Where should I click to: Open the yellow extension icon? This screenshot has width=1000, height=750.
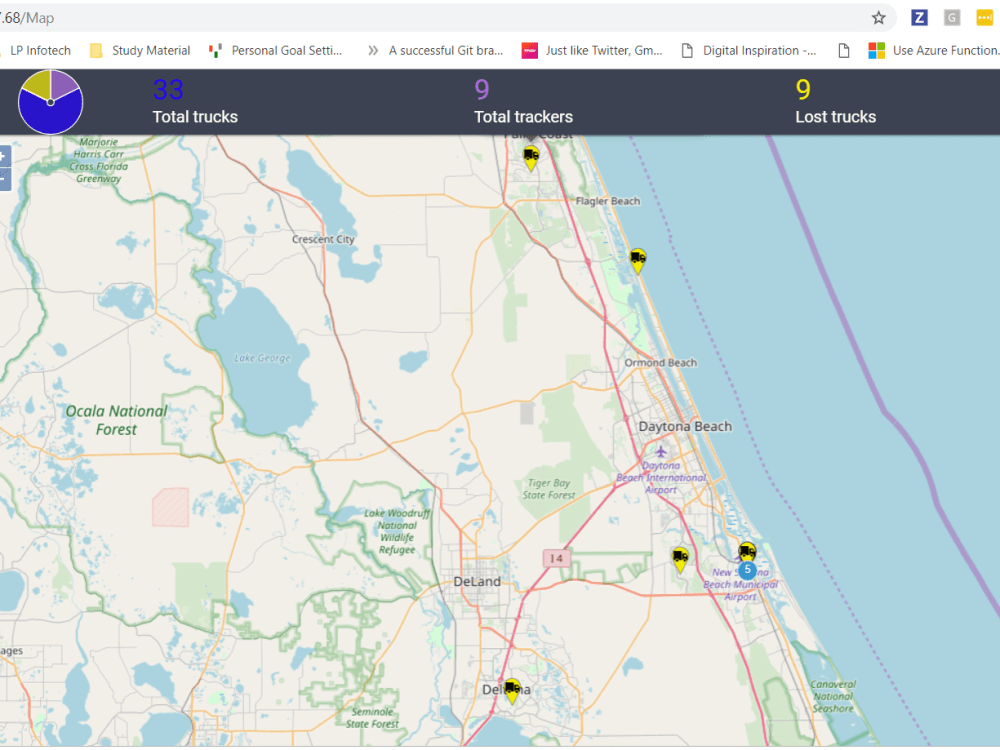tap(984, 18)
